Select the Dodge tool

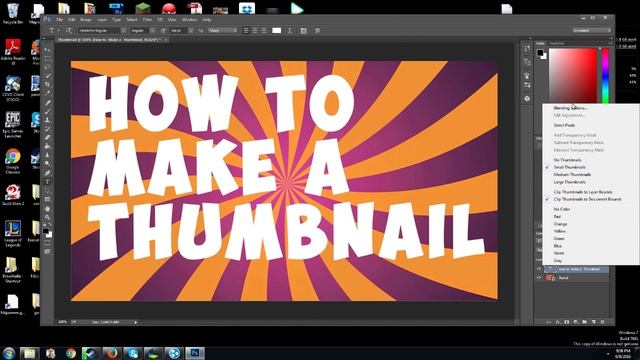tap(47, 164)
